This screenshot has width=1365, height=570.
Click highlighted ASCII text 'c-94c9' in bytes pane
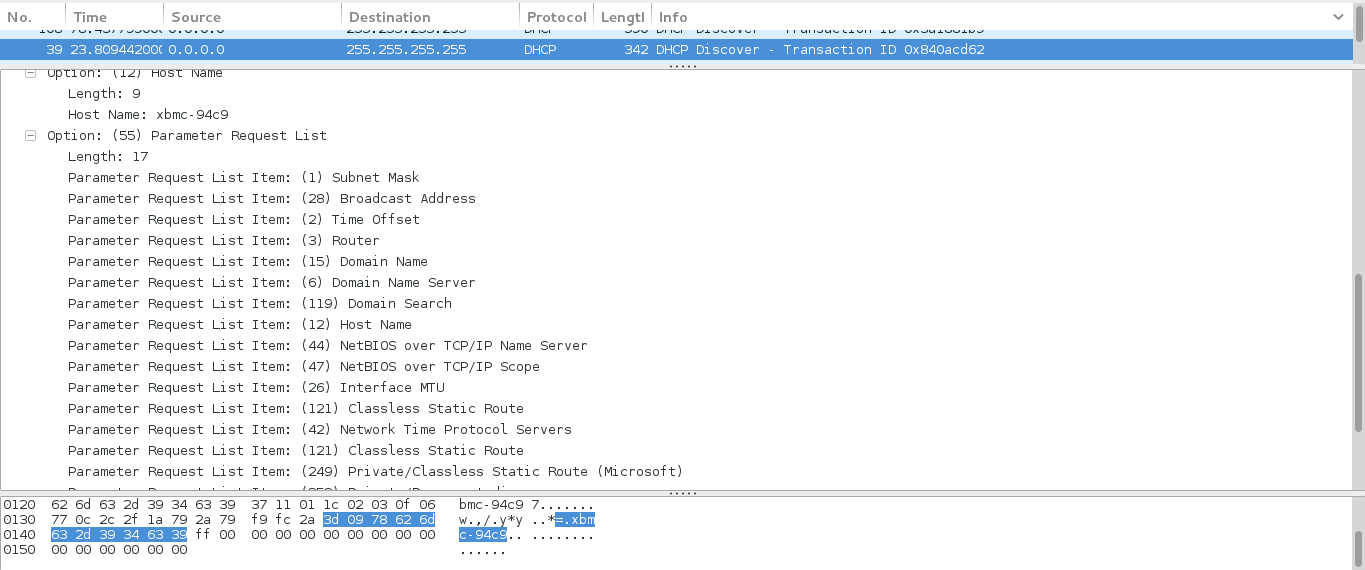(483, 535)
